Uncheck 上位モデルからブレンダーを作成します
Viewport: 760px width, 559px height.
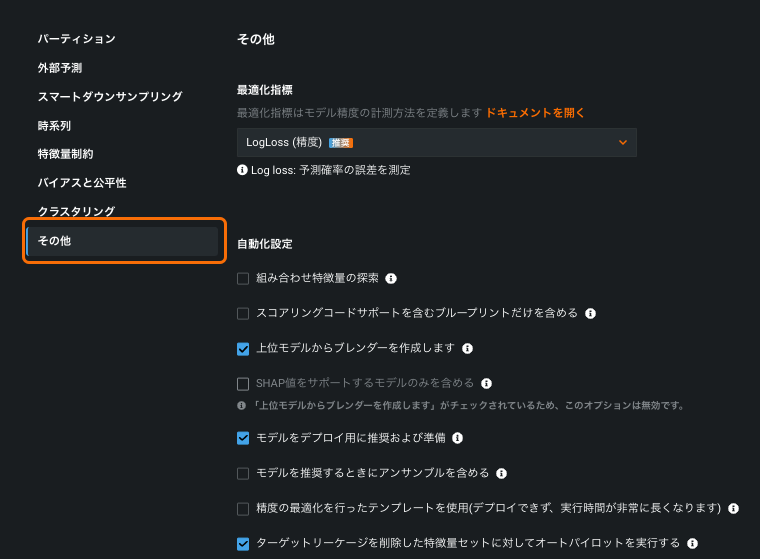243,349
